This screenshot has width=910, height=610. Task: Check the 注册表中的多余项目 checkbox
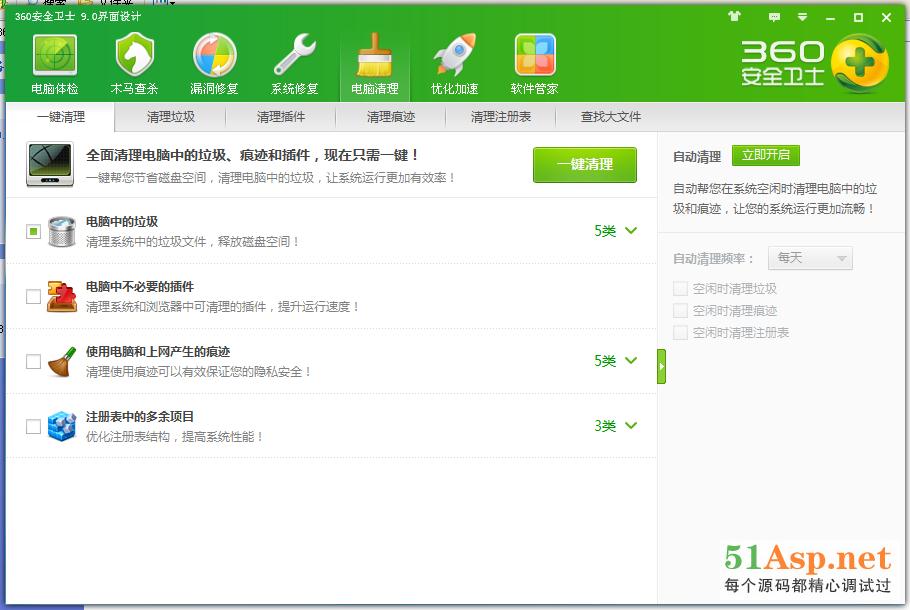click(33, 427)
